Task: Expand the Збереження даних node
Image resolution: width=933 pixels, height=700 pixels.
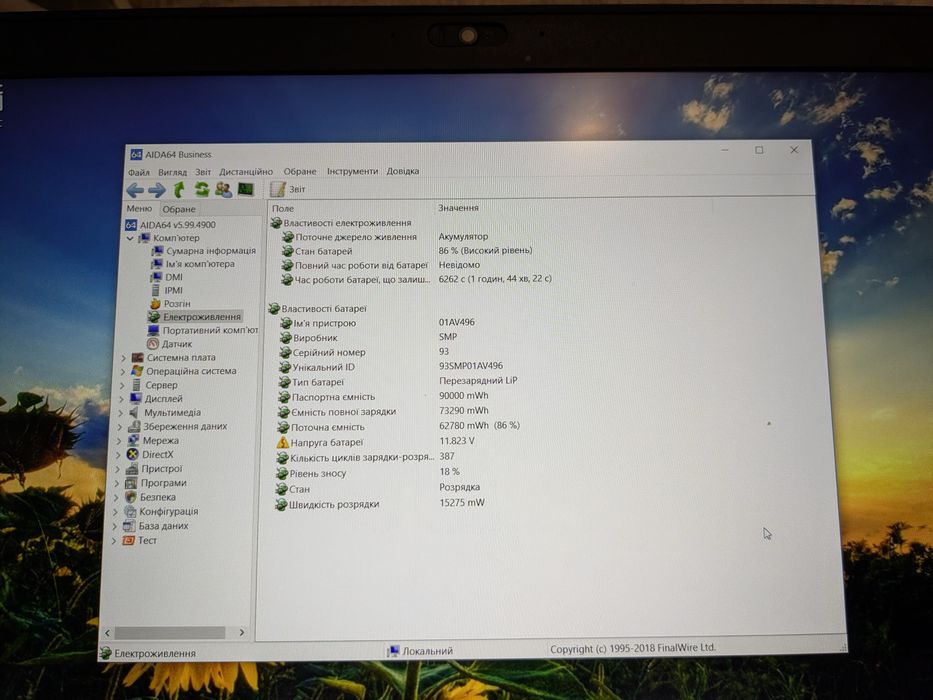Action: click(120, 427)
